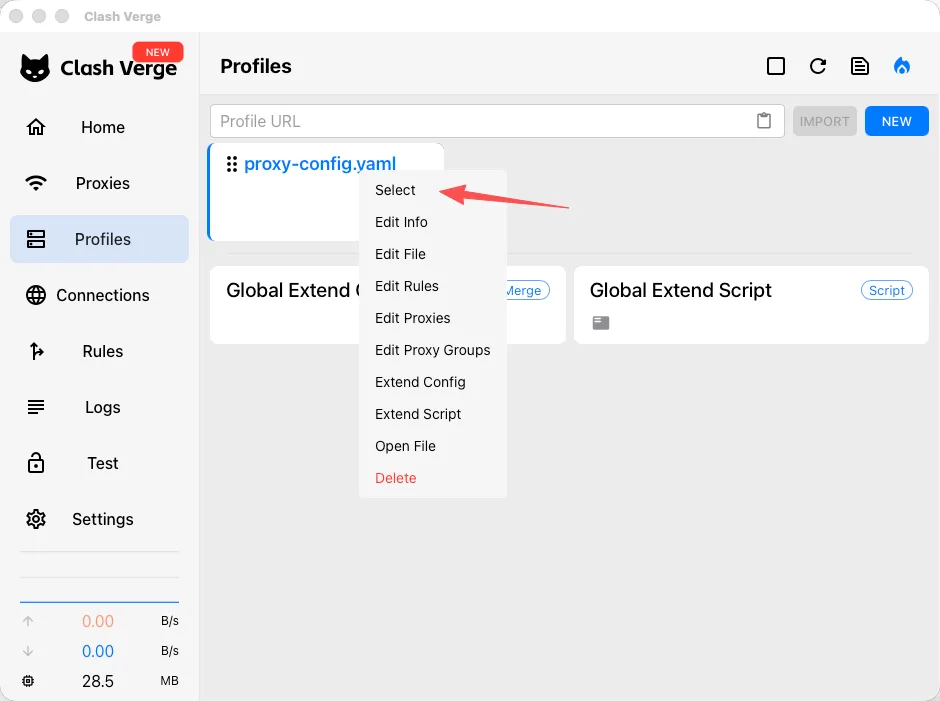Viewport: 940px width, 701px height.
Task: Open the runtime config document icon
Action: click(860, 66)
